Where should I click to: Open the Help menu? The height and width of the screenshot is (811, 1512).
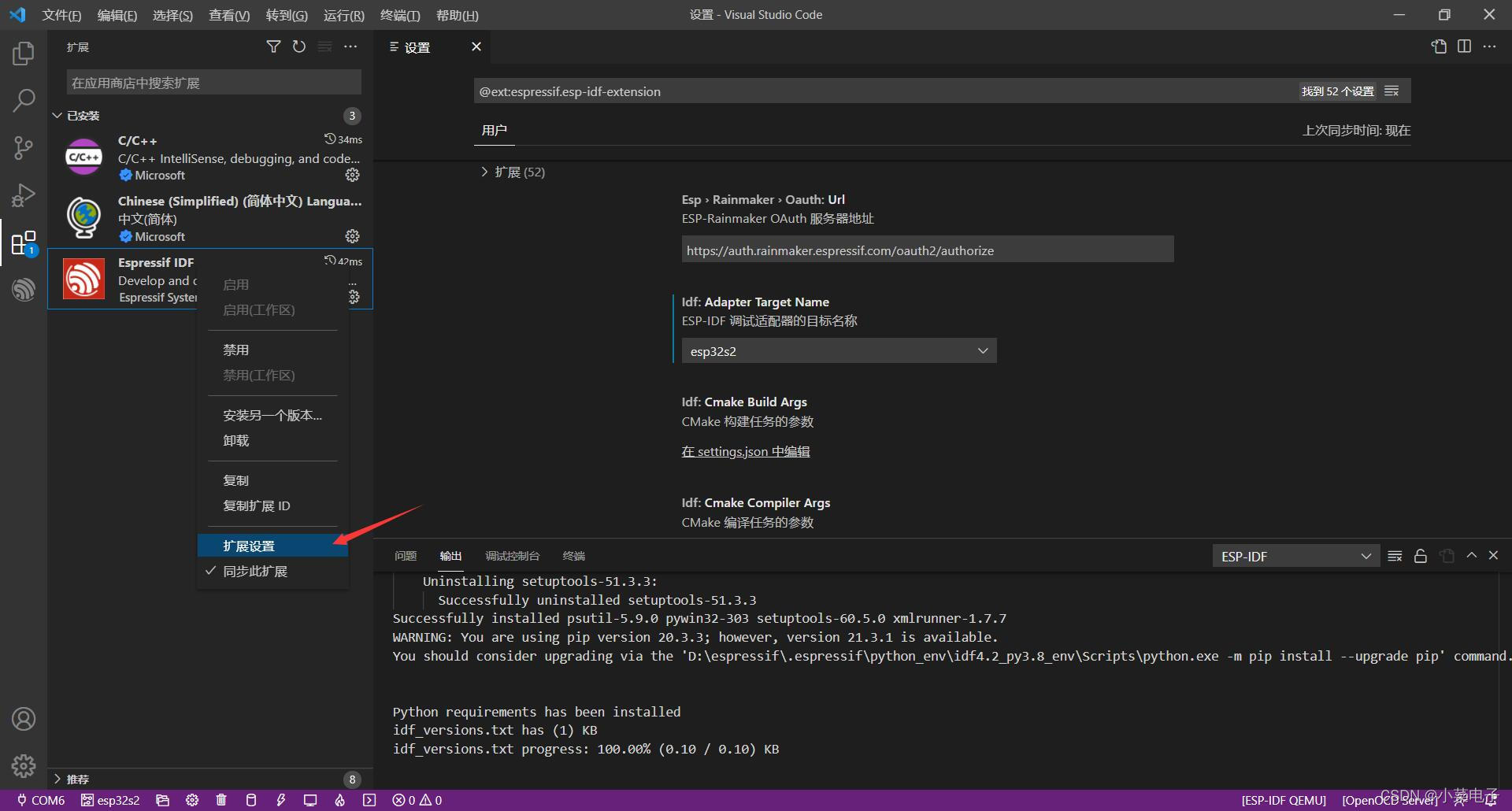[457, 15]
